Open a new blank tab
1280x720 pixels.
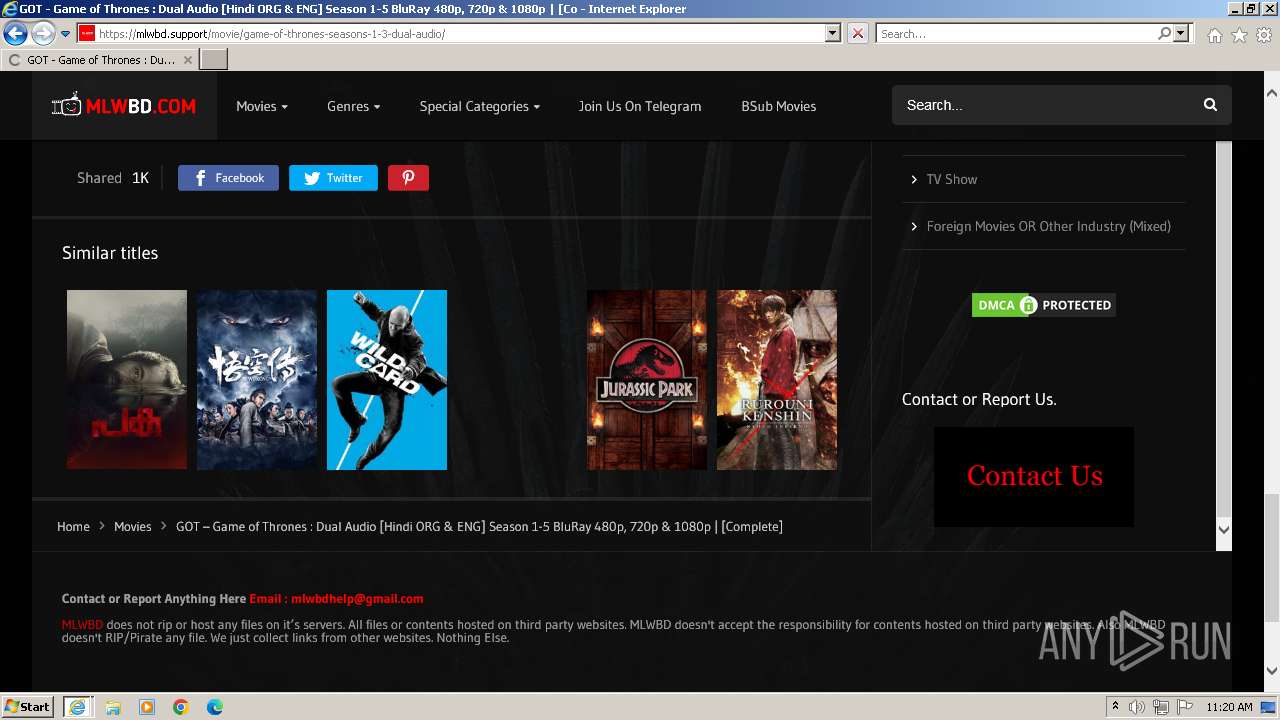click(x=214, y=60)
